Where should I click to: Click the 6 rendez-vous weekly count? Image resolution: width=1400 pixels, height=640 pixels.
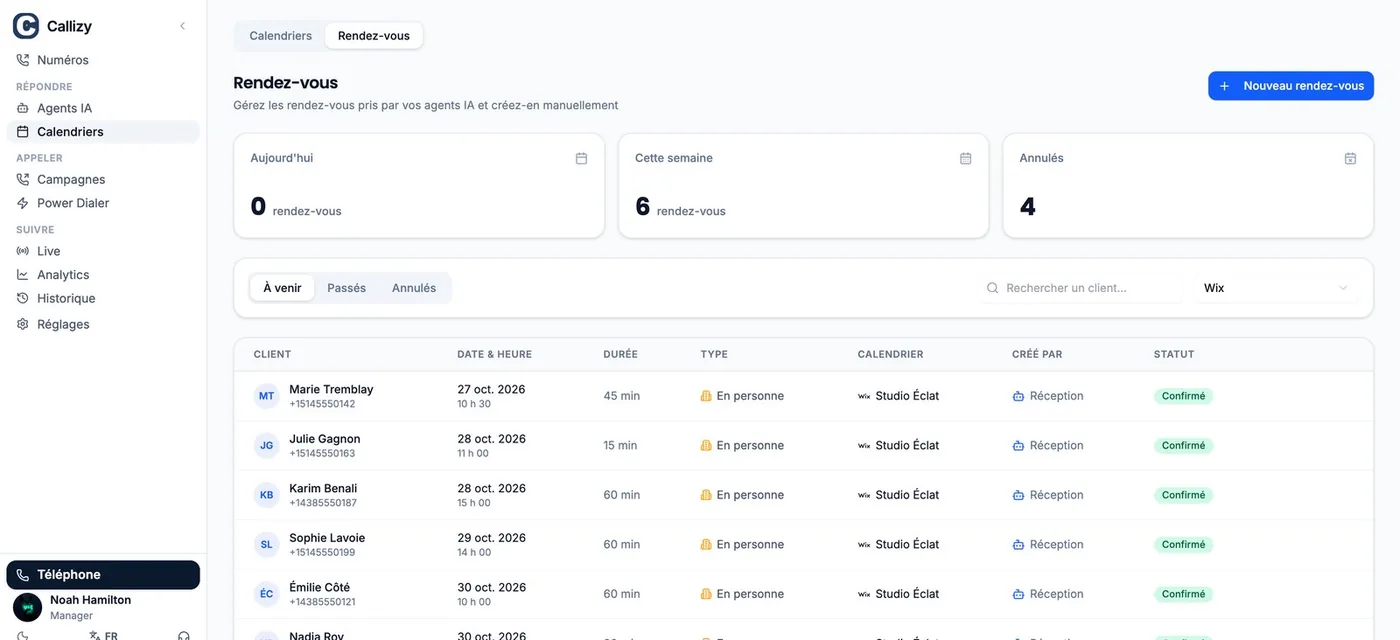tap(680, 207)
